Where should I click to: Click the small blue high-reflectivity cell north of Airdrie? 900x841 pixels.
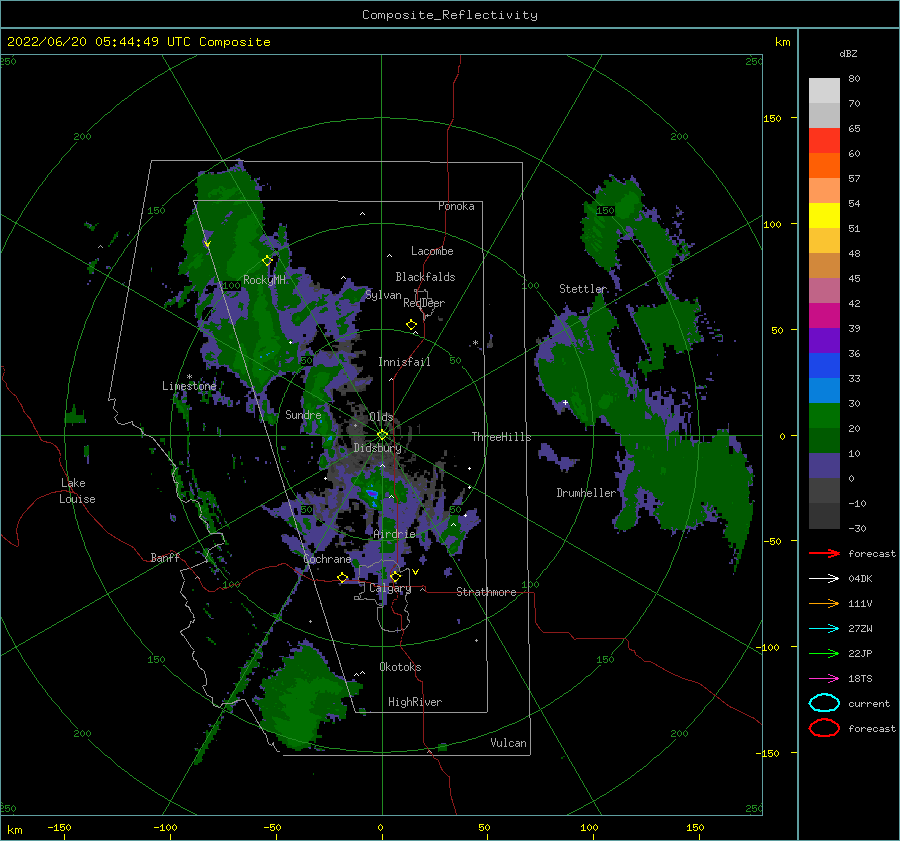(x=372, y=494)
